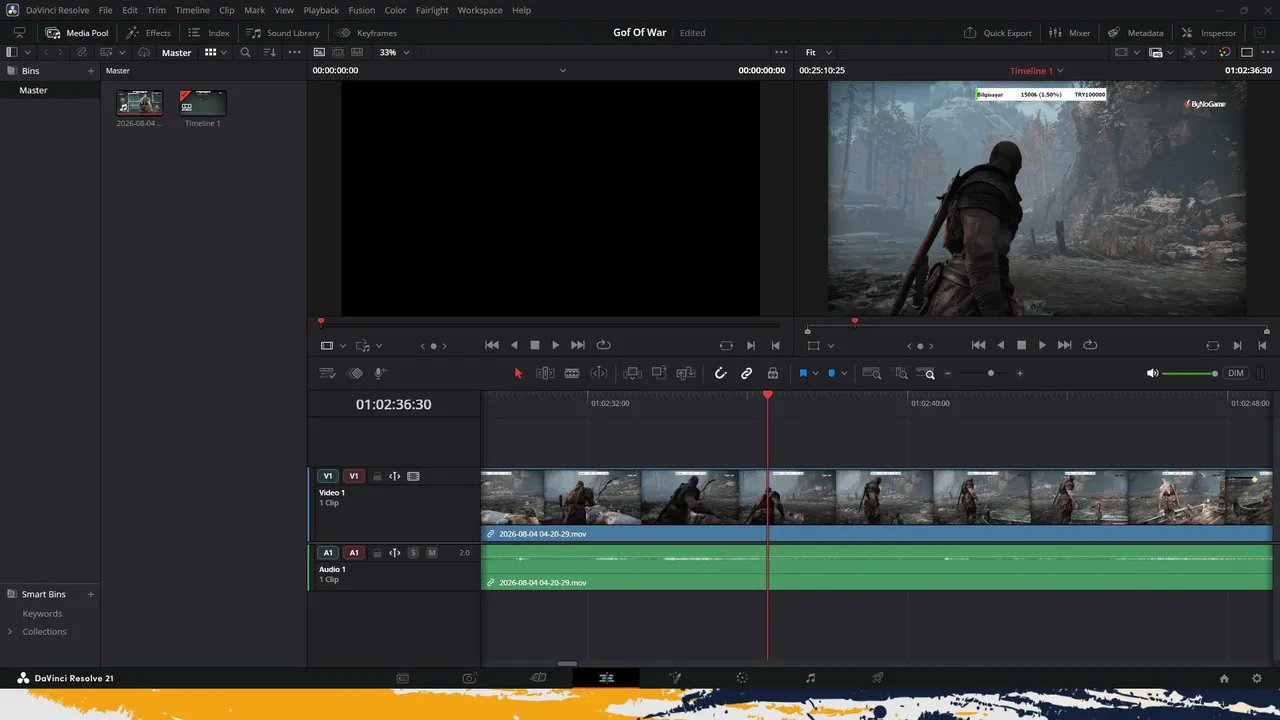Show the Effects panel
The width and height of the screenshot is (1280, 720).
[148, 33]
